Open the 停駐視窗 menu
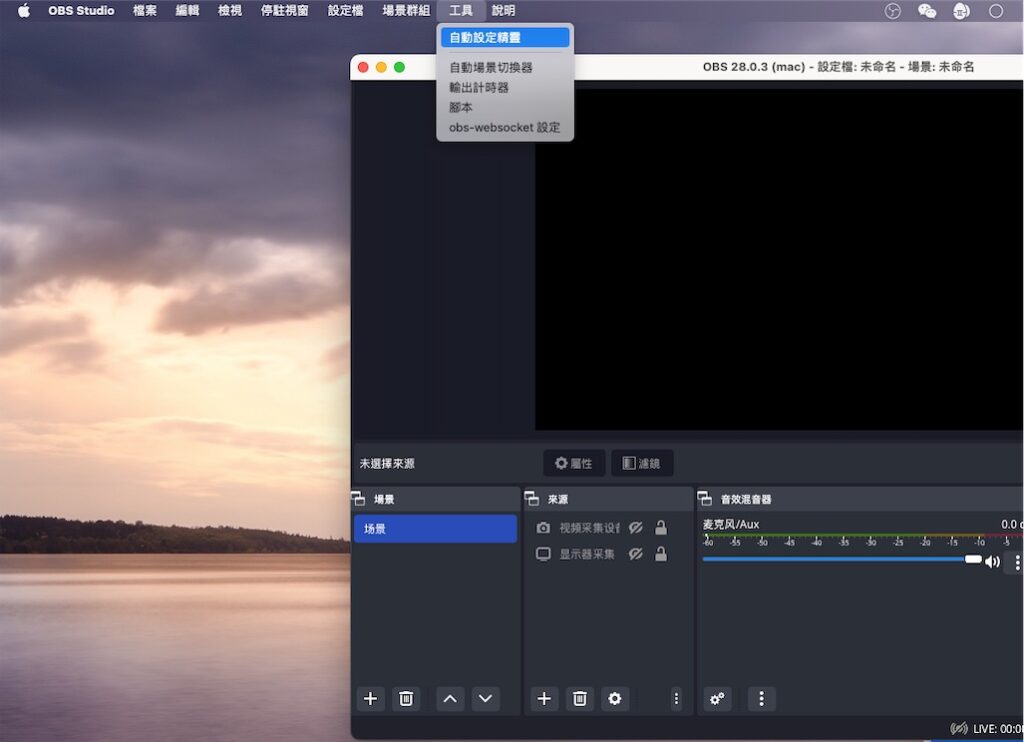The width and height of the screenshot is (1024, 742). (x=284, y=10)
